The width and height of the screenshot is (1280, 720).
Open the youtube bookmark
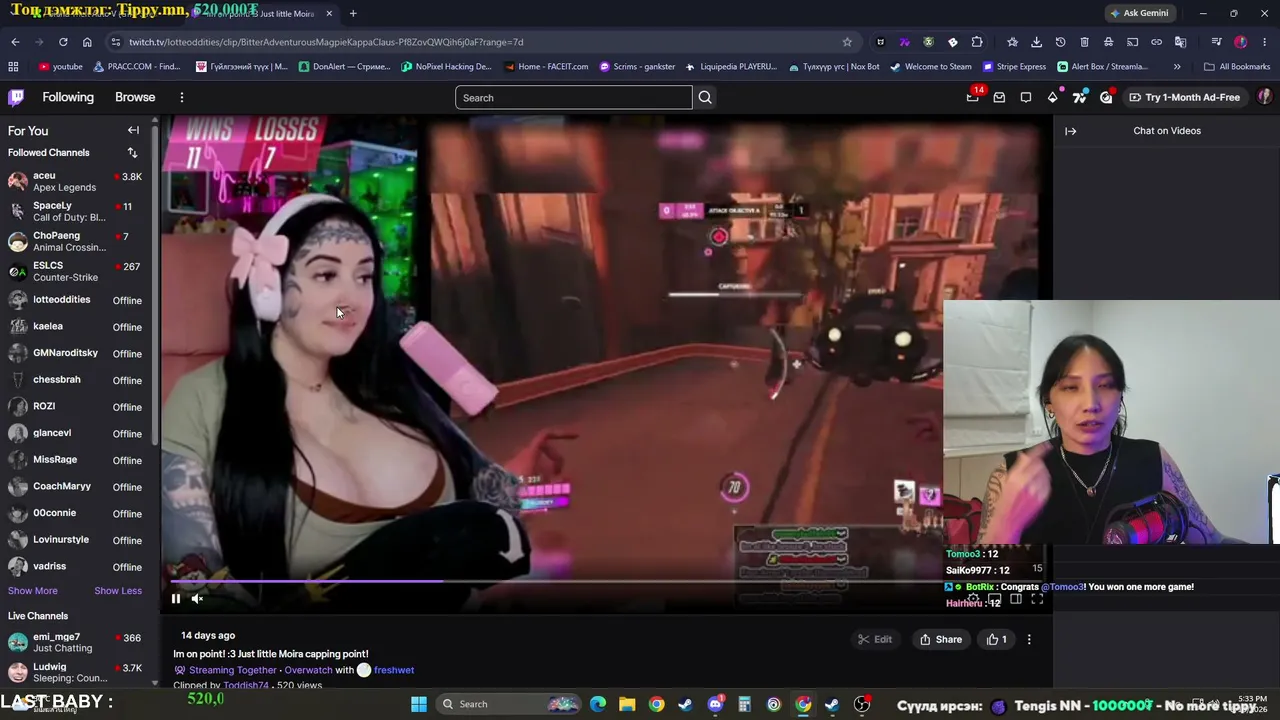click(60, 66)
